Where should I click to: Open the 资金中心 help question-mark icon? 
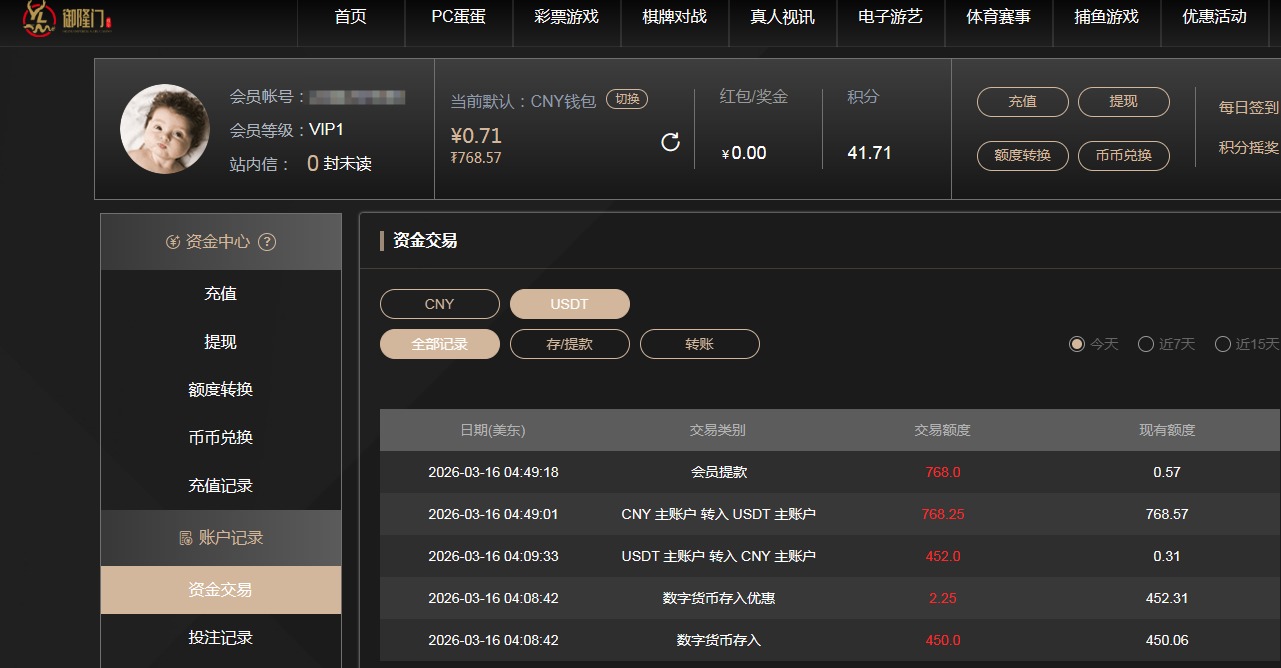click(267, 241)
